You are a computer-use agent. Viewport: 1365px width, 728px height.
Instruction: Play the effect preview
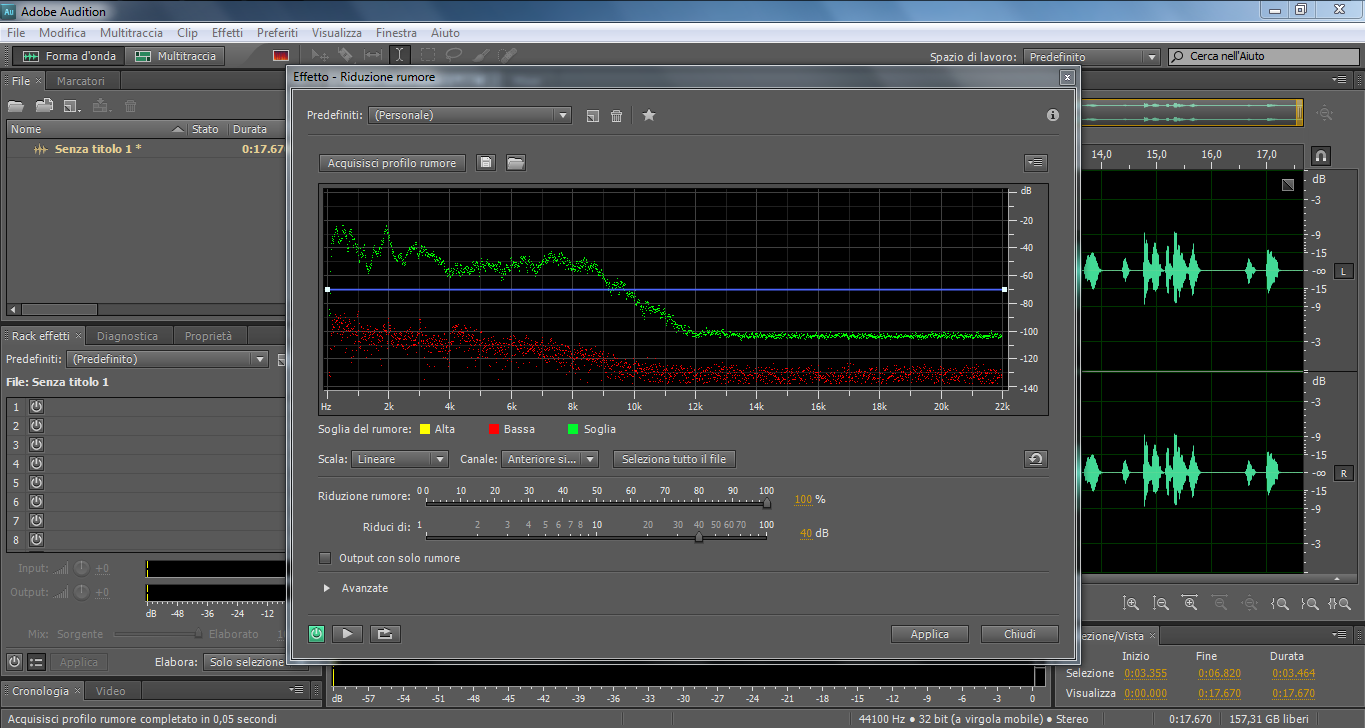pyautogui.click(x=347, y=633)
